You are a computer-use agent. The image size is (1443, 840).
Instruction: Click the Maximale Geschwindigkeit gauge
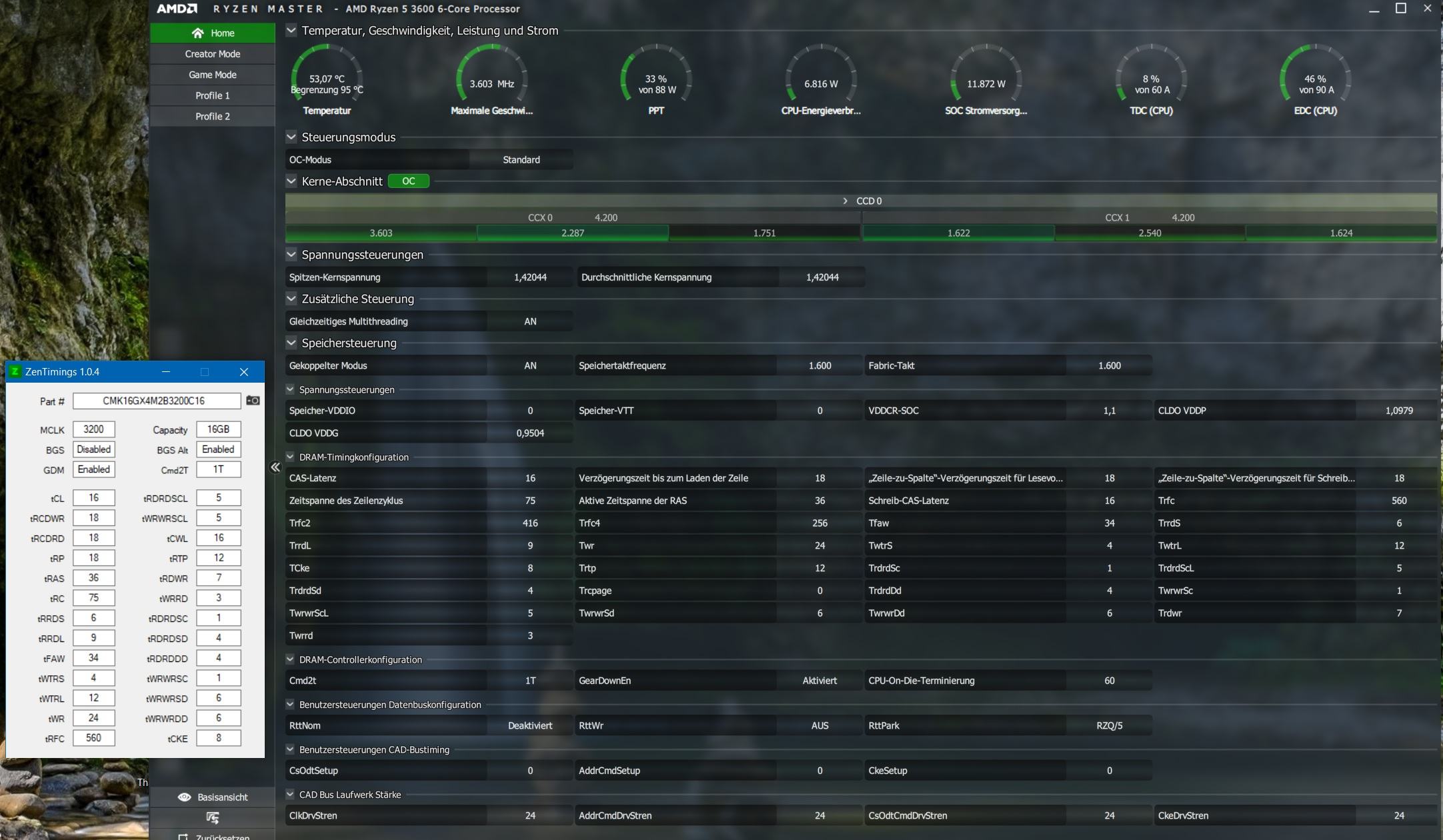click(x=492, y=80)
